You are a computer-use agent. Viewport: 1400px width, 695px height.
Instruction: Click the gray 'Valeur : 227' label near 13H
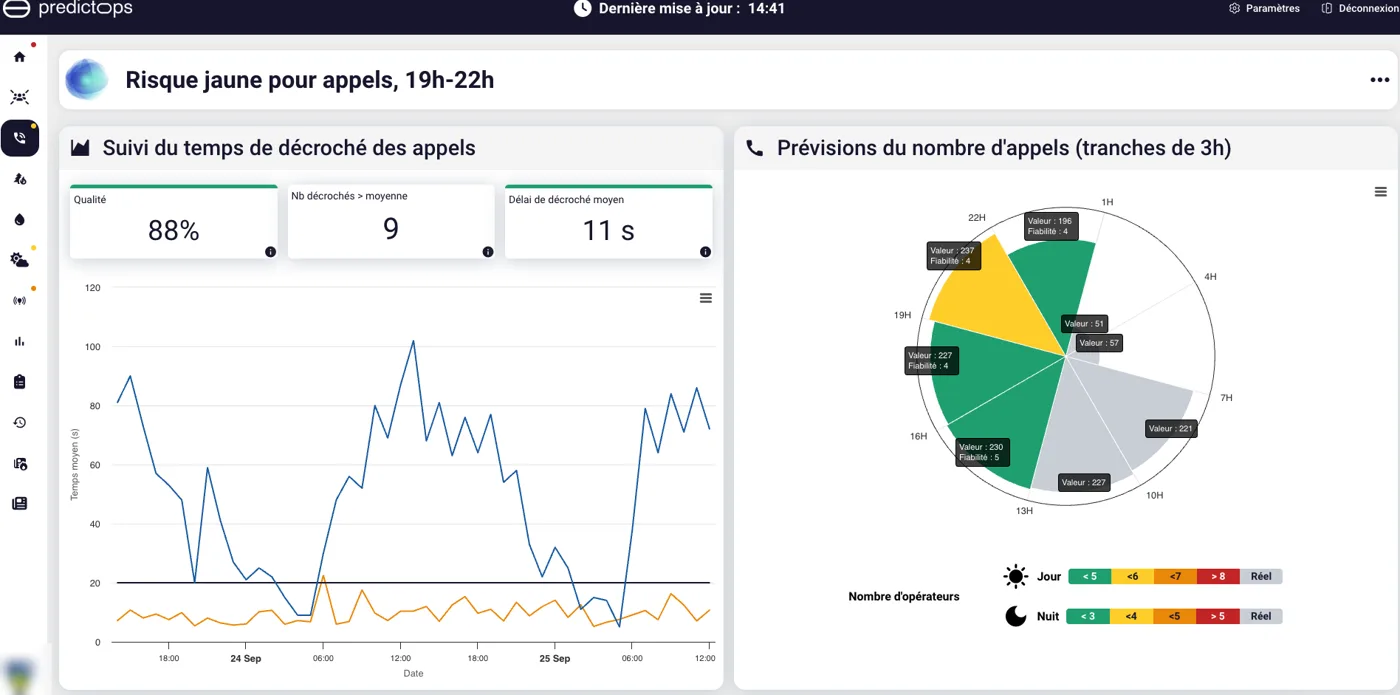(x=1084, y=482)
